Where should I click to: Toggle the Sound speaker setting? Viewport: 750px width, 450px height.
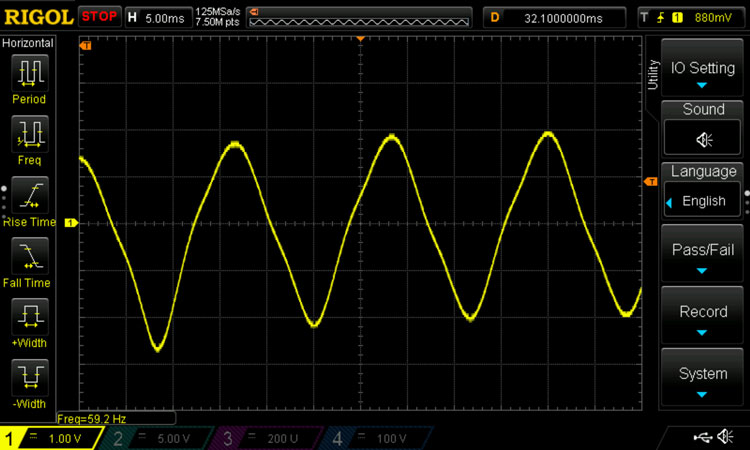[703, 139]
